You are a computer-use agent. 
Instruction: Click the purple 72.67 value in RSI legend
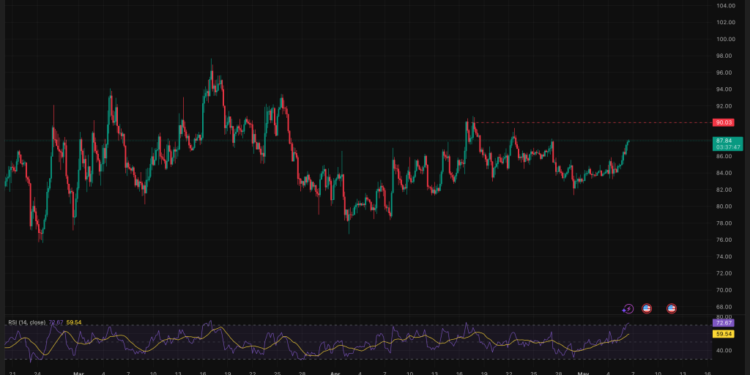coord(56,322)
